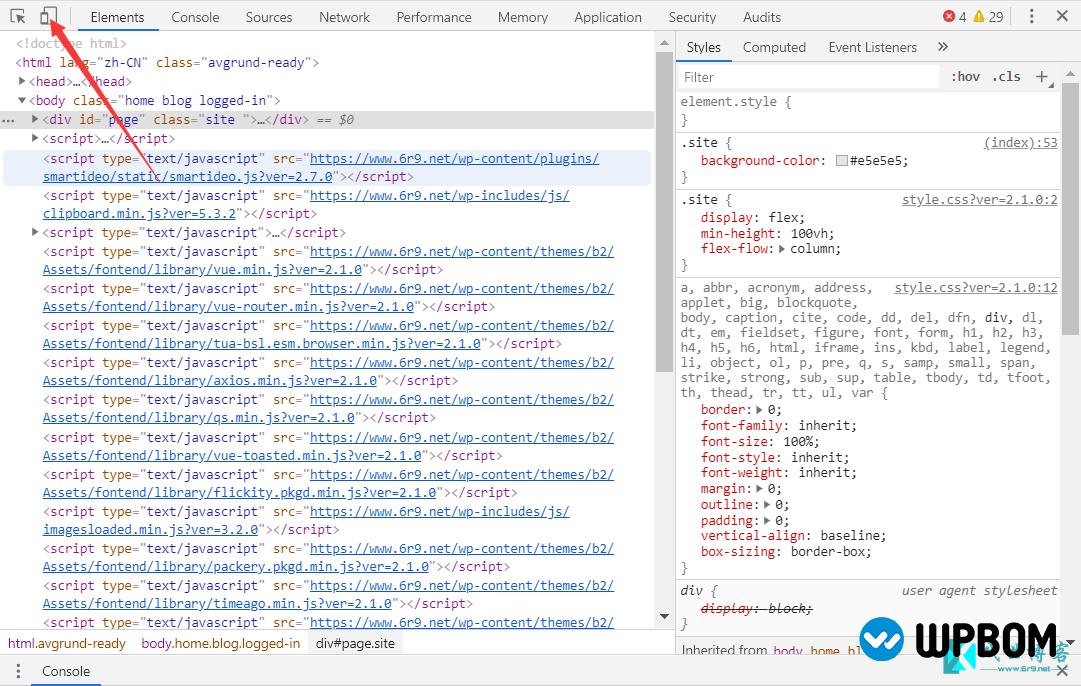Expand the border shorthand triangle
This screenshot has height=686, width=1081.
pyautogui.click(x=760, y=410)
